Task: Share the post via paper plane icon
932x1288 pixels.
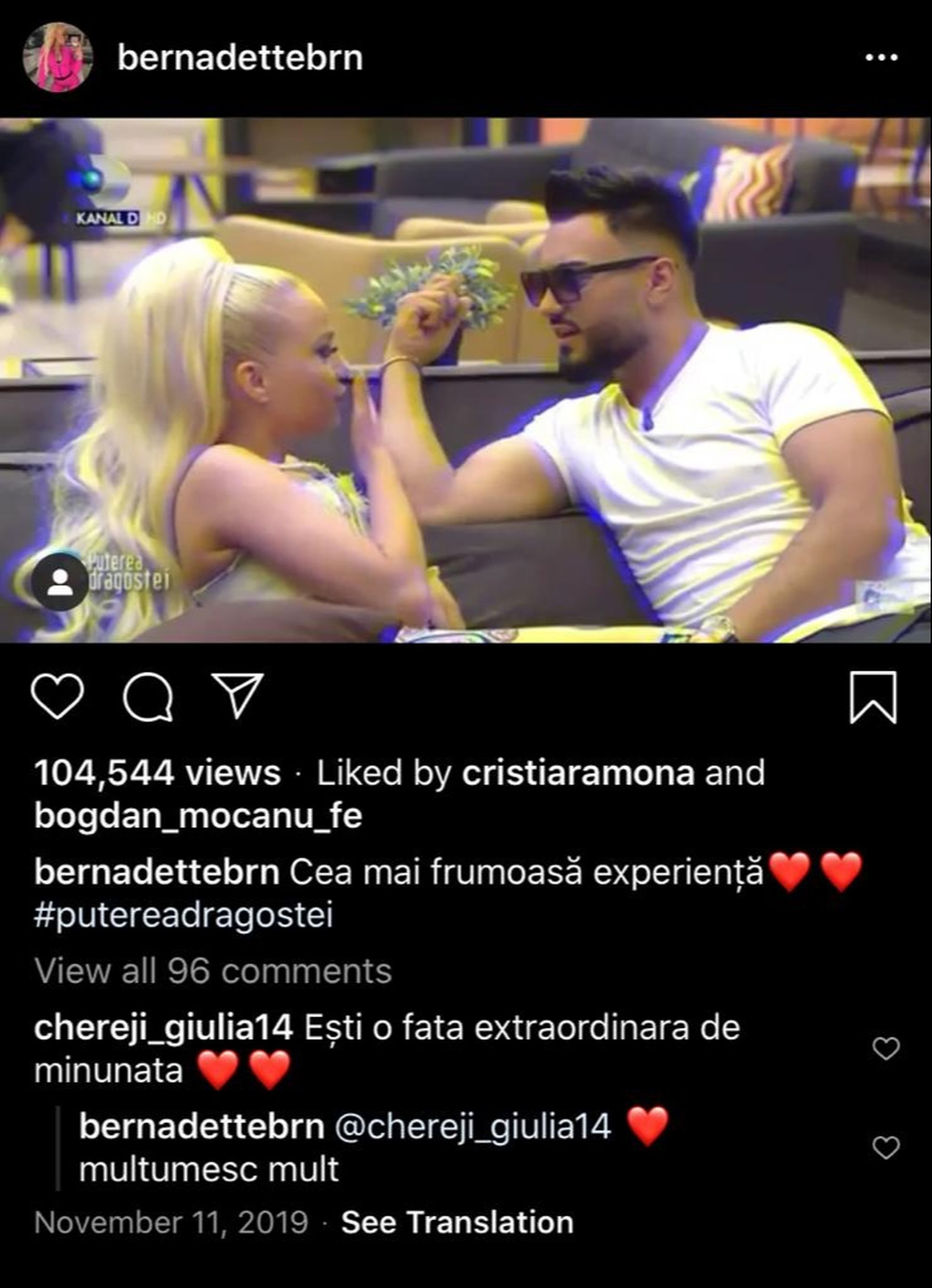Action: click(237, 696)
